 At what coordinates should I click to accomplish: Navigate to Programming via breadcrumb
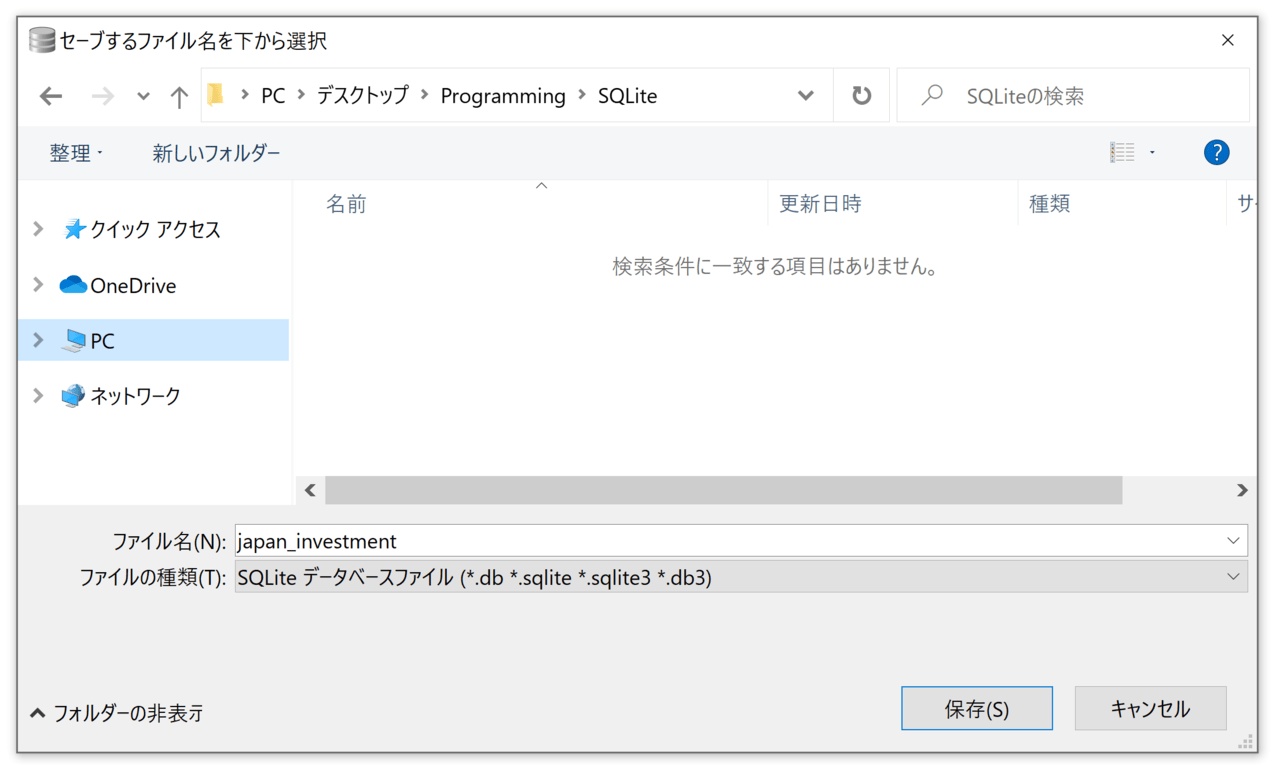pyautogui.click(x=503, y=95)
